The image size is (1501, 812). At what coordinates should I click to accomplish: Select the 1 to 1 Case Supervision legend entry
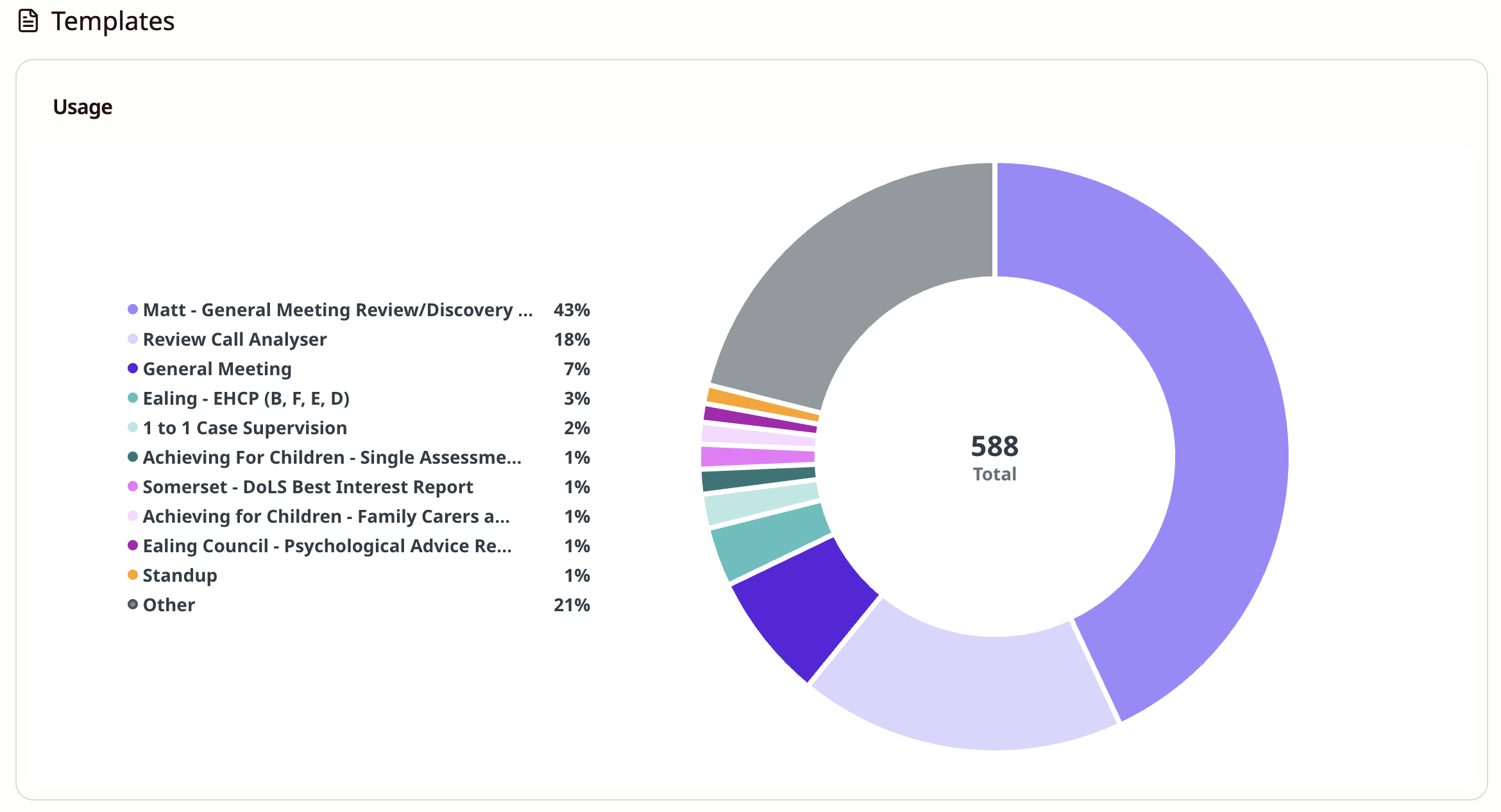pos(244,428)
